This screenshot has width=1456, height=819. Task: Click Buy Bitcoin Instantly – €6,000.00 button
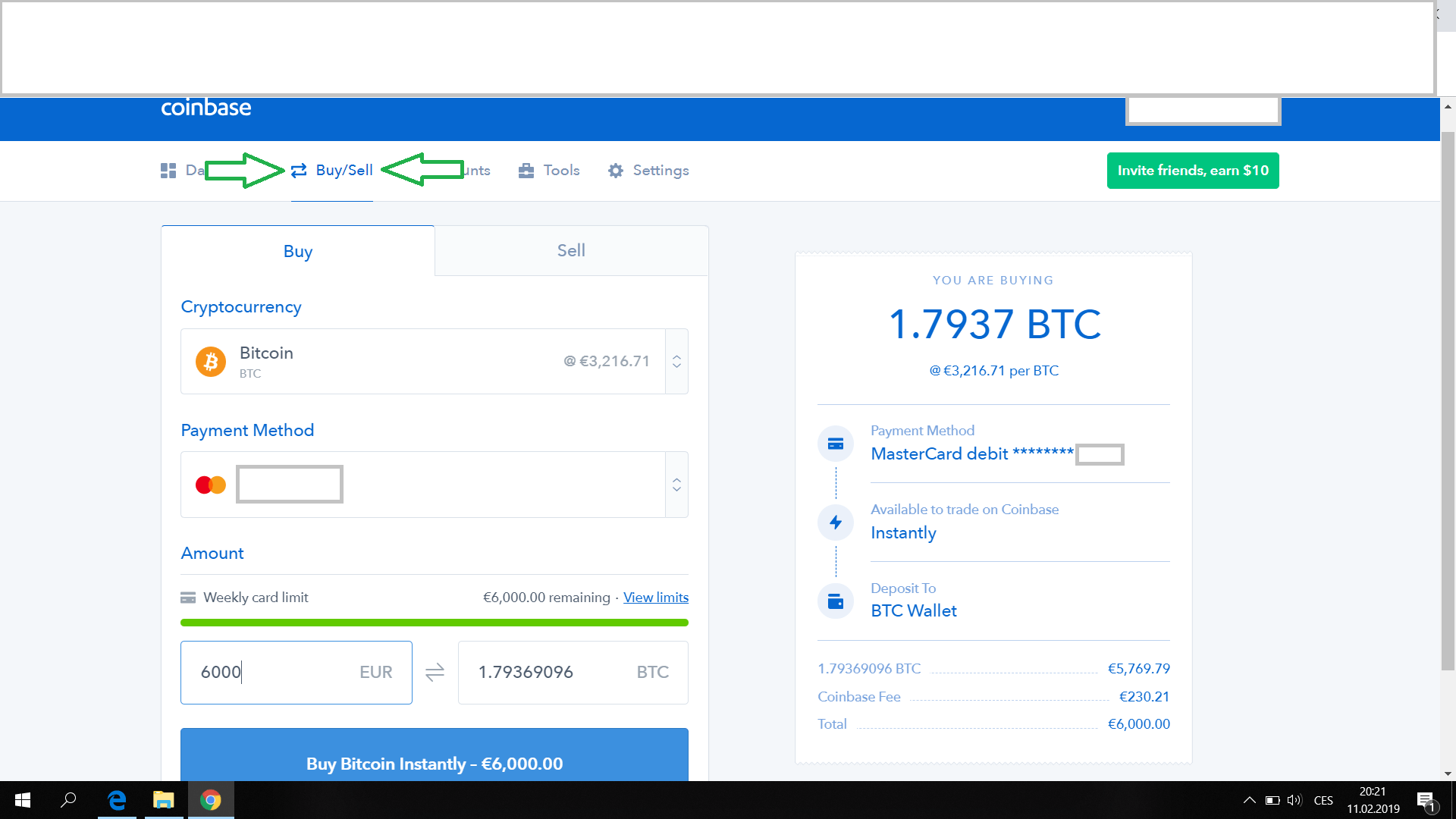(x=435, y=755)
